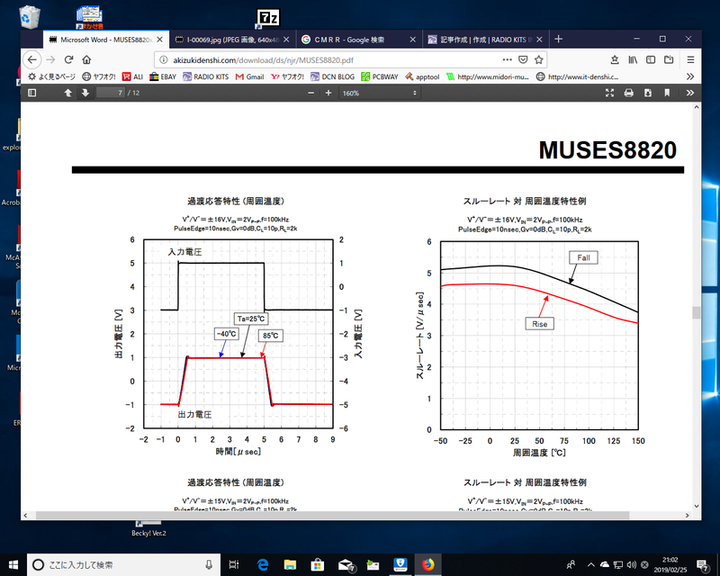
Task: Download the MUSES8820 PDF file
Action: point(647,93)
